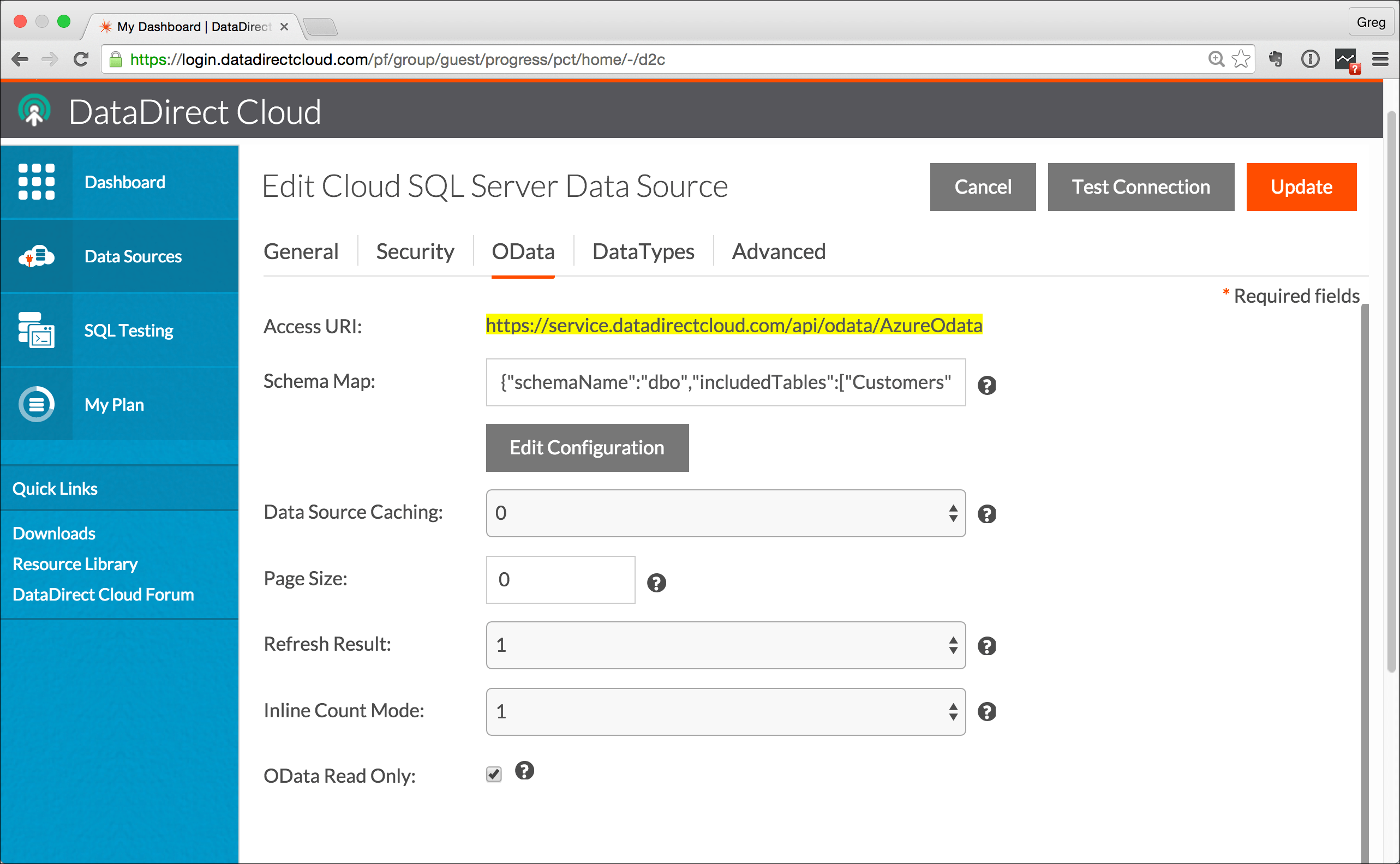Click the zoom magnifier icon in address bar
This screenshot has width=1400, height=864.
1217,59
